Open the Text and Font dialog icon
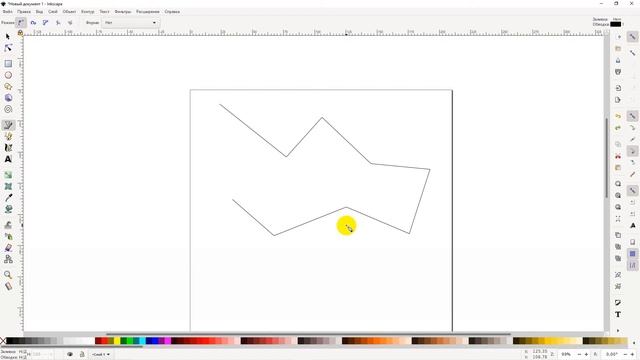The image size is (640, 360). [618, 314]
